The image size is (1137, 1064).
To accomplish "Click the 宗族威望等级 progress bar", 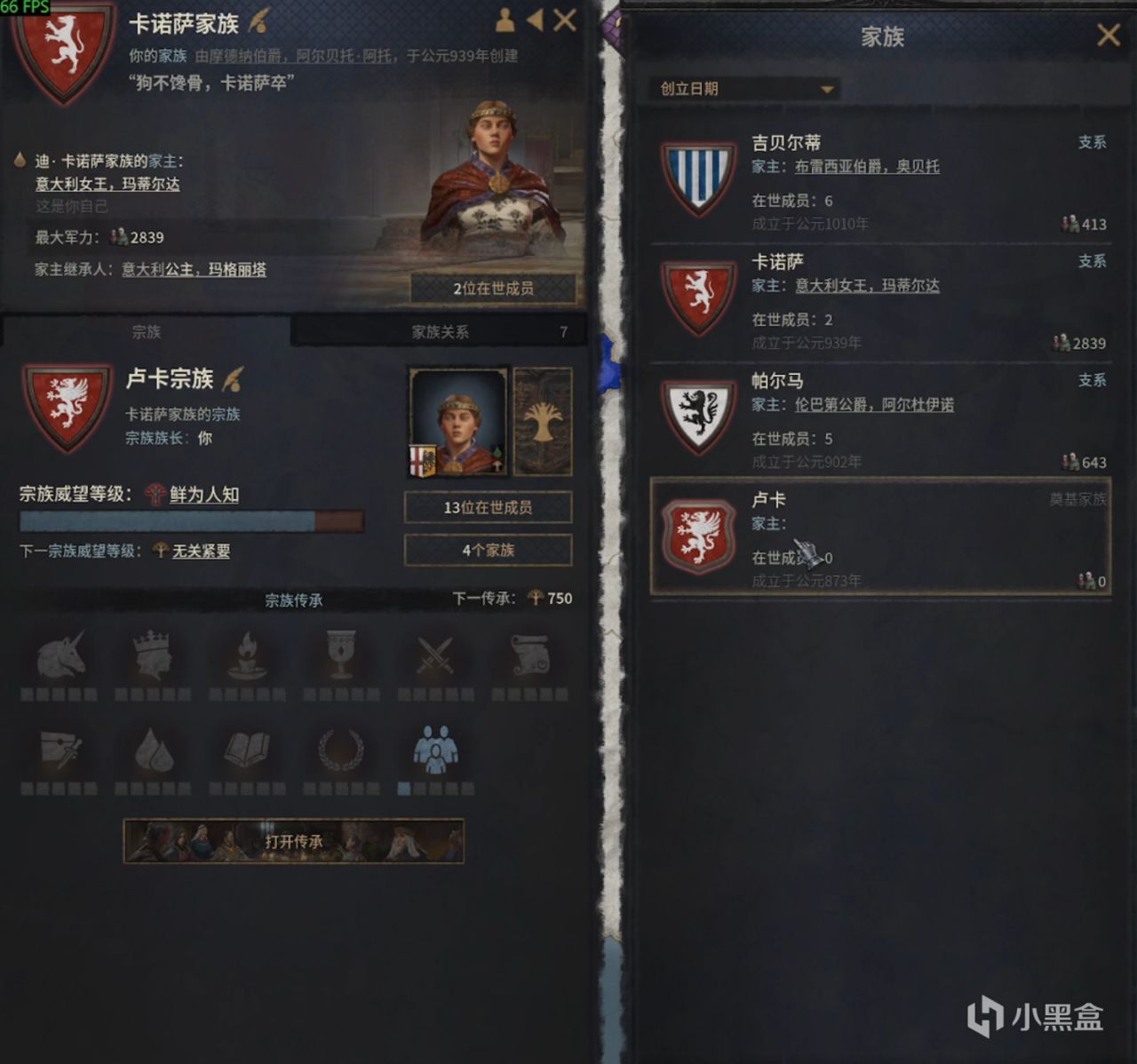I will click(192, 521).
